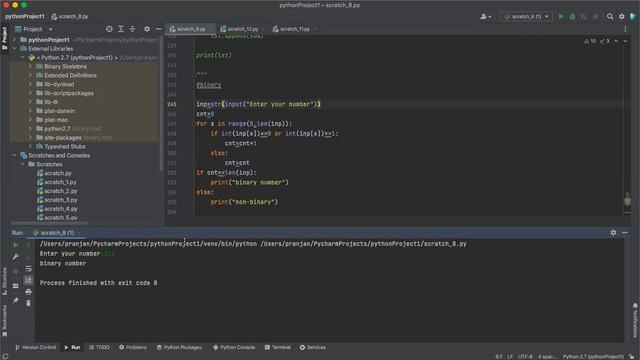640x360 pixels.
Task: Click editor vertical scrollbar thumb
Action: pos(627,201)
